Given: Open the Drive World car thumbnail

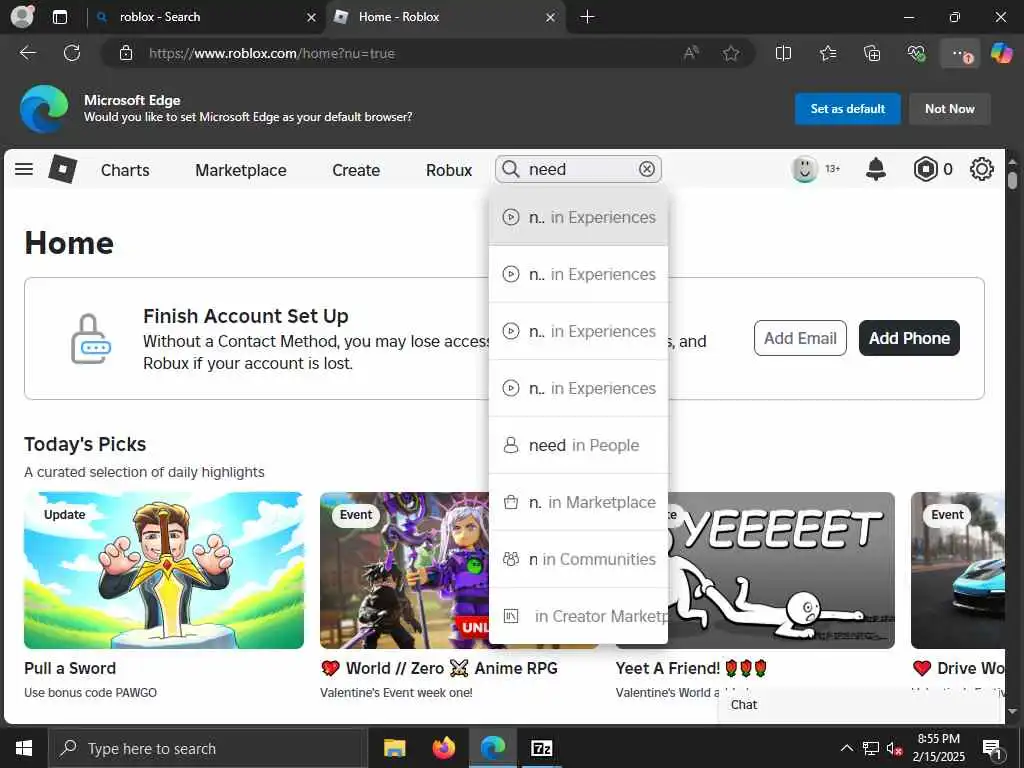Looking at the screenshot, I should tap(957, 570).
